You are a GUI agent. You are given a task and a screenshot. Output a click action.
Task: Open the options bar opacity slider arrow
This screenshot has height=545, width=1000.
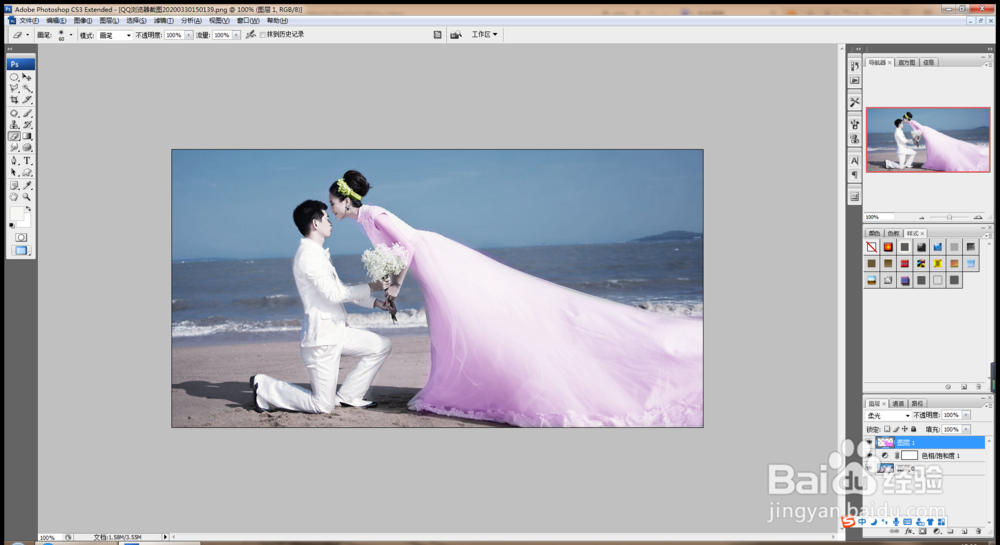point(189,35)
